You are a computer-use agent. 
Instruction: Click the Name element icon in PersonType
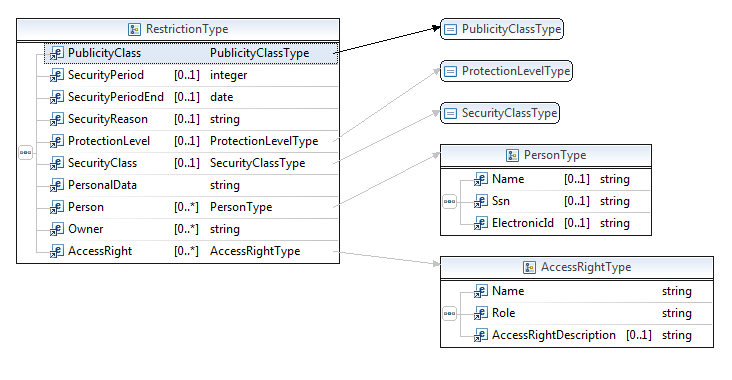[481, 179]
